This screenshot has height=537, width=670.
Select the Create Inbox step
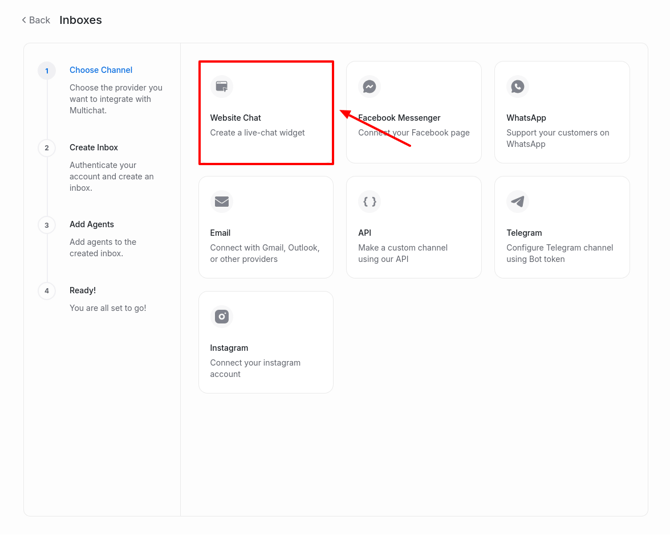coord(94,147)
